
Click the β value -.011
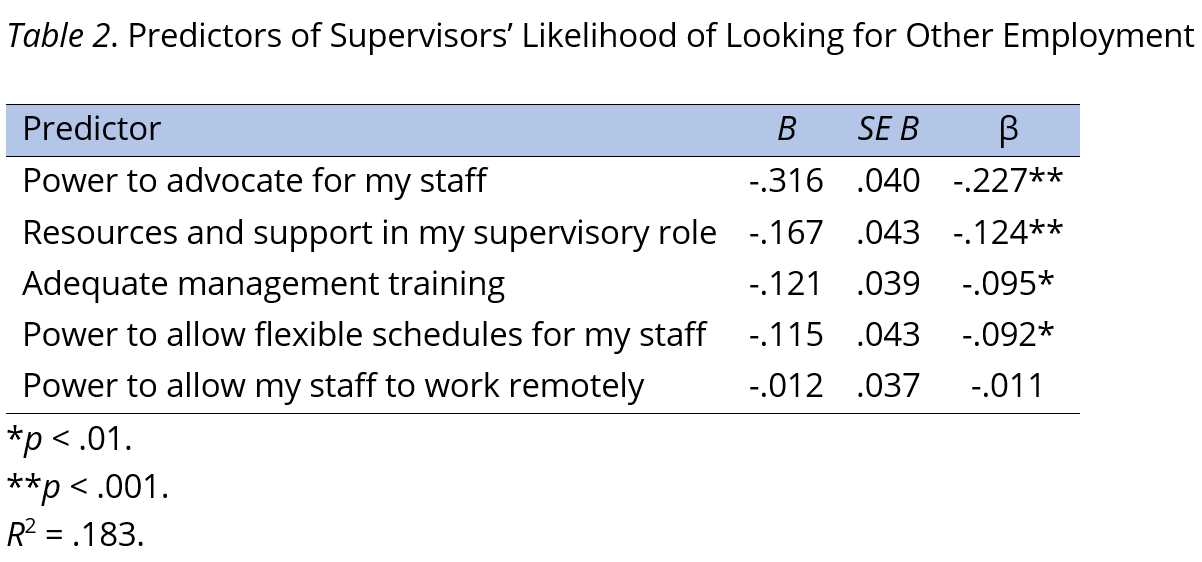[x=1008, y=386]
